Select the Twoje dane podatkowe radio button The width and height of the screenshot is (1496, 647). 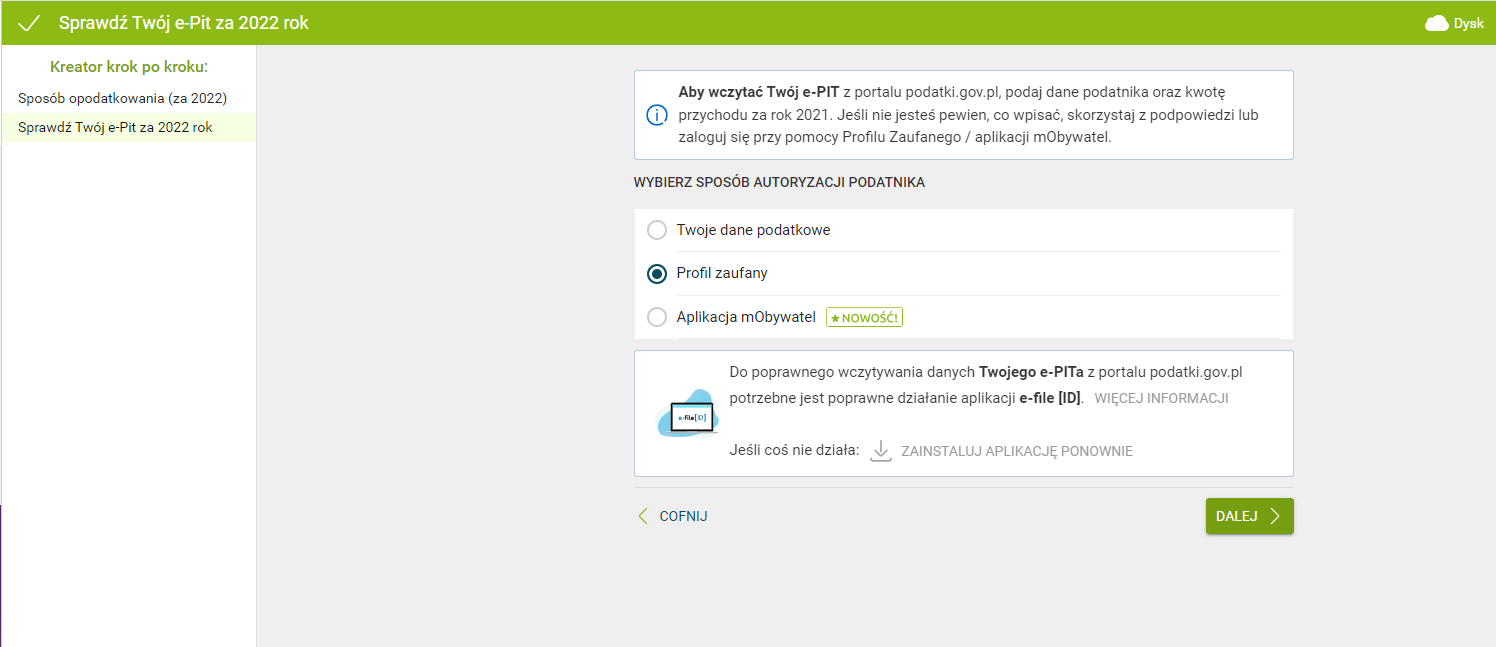[657, 230]
